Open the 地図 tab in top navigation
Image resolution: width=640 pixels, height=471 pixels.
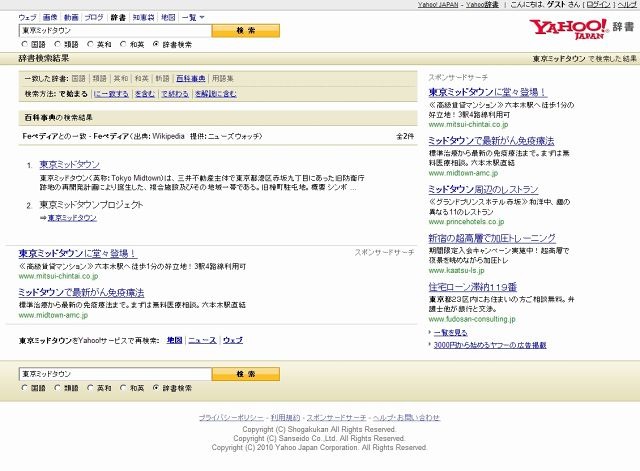168,18
